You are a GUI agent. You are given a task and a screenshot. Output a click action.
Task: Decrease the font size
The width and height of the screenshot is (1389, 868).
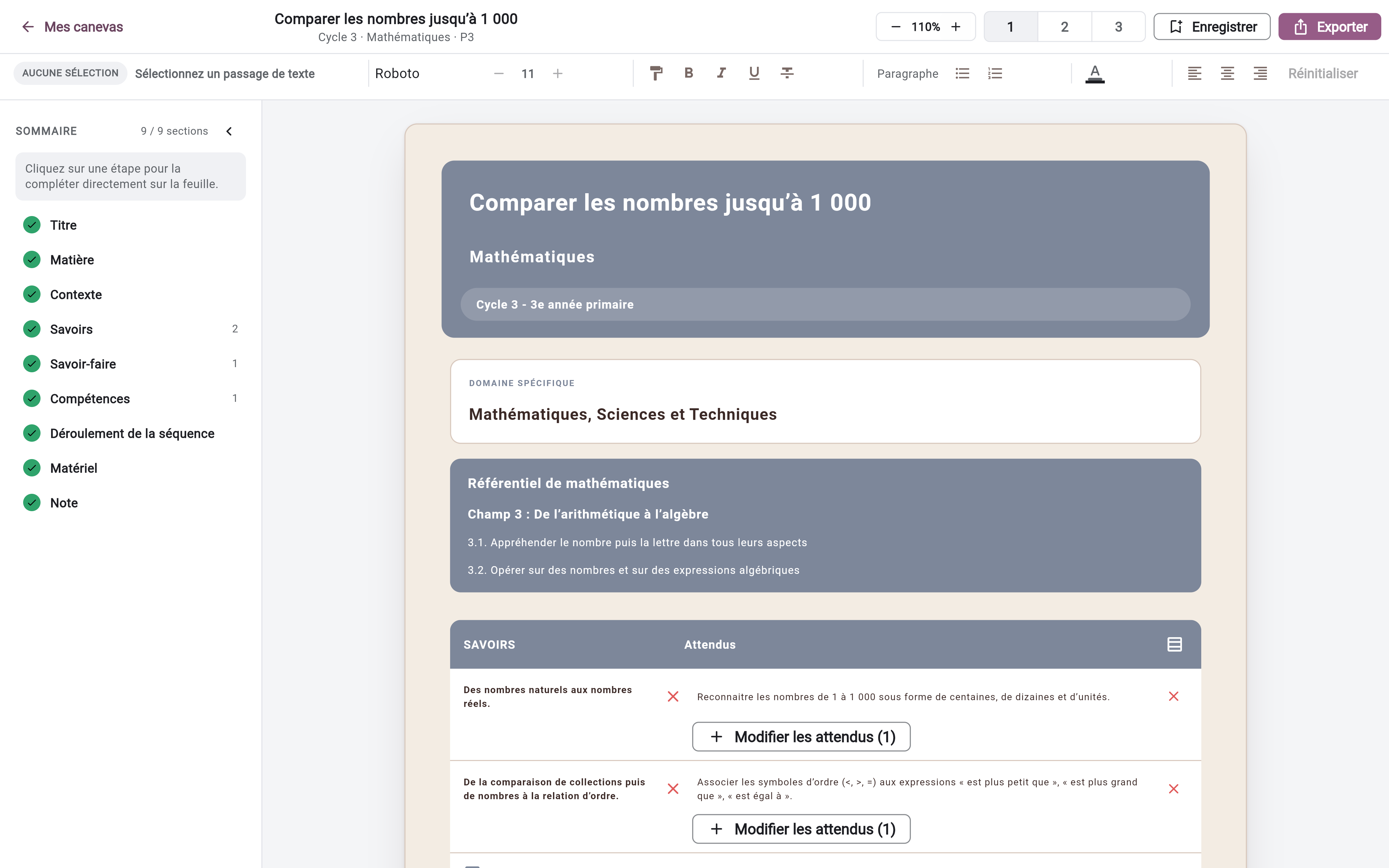coord(499,74)
